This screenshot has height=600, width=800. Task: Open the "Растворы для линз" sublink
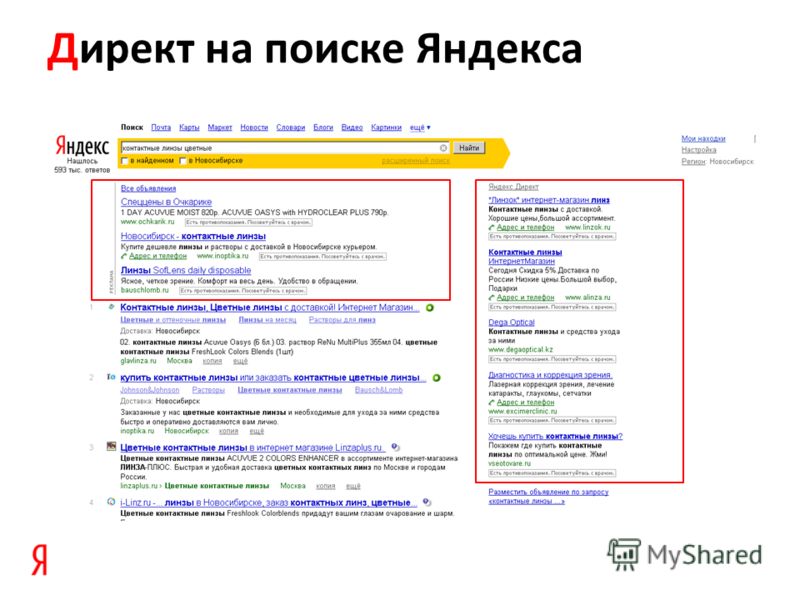click(342, 320)
